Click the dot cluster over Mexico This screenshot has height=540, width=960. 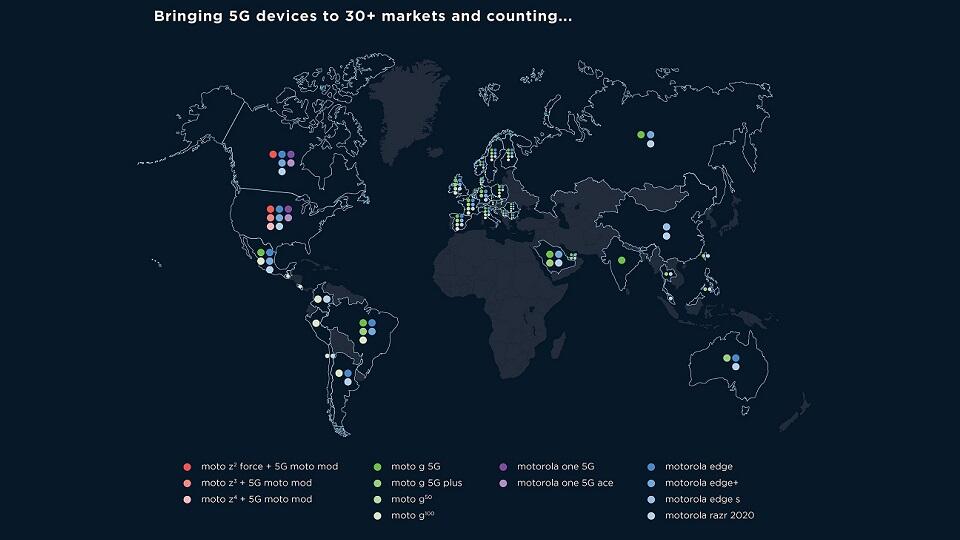pos(266,258)
